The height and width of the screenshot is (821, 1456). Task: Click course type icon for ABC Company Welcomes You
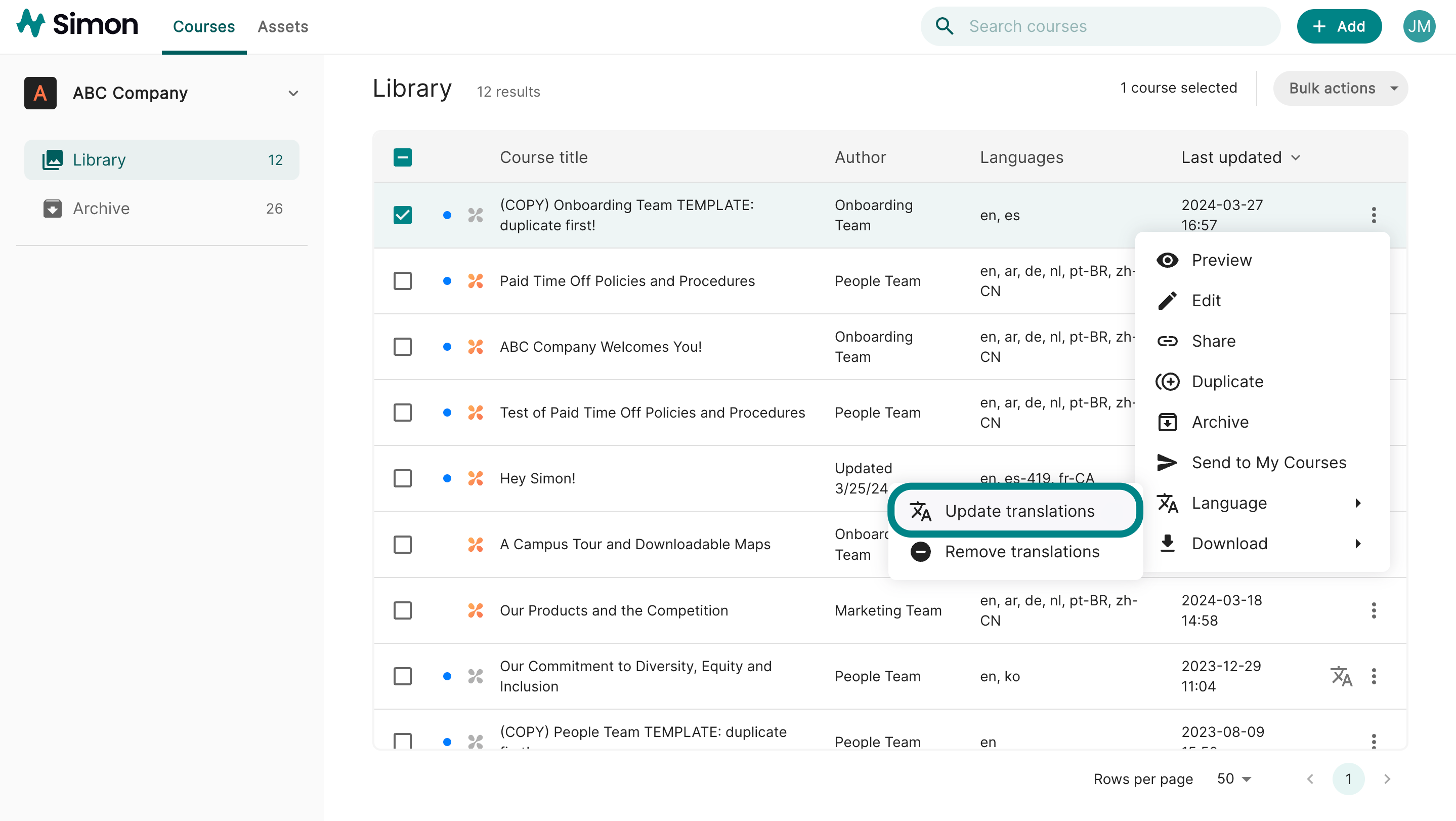click(x=476, y=347)
